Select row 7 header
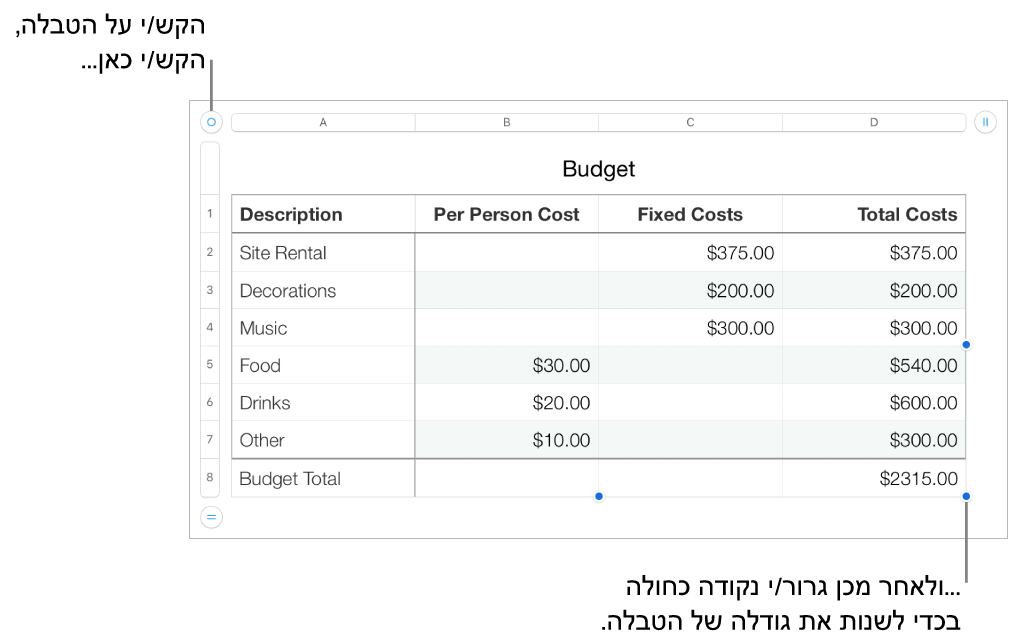Screen dimensions: 1009x635 point(210,439)
